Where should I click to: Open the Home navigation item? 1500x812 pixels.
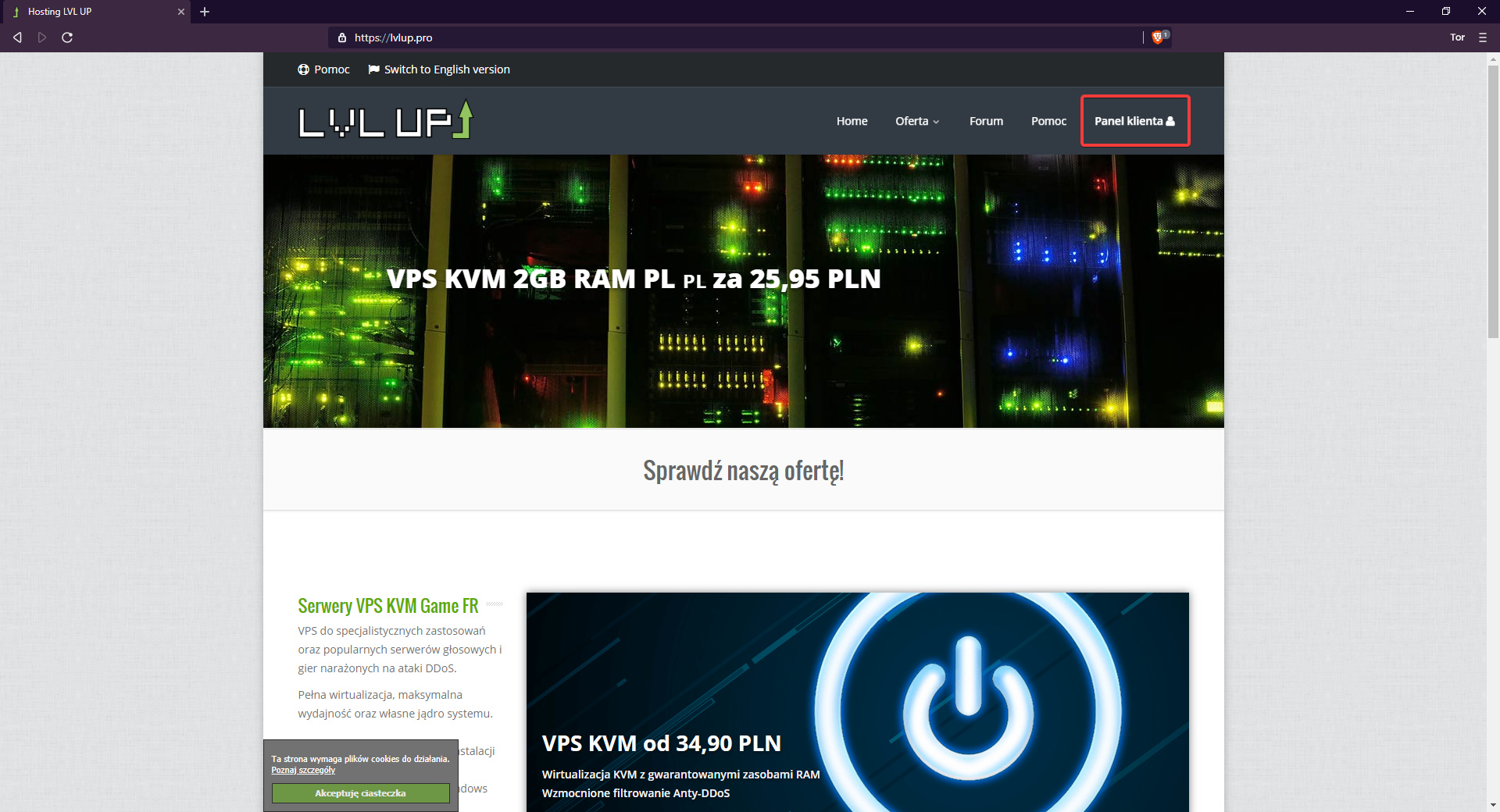tap(852, 121)
